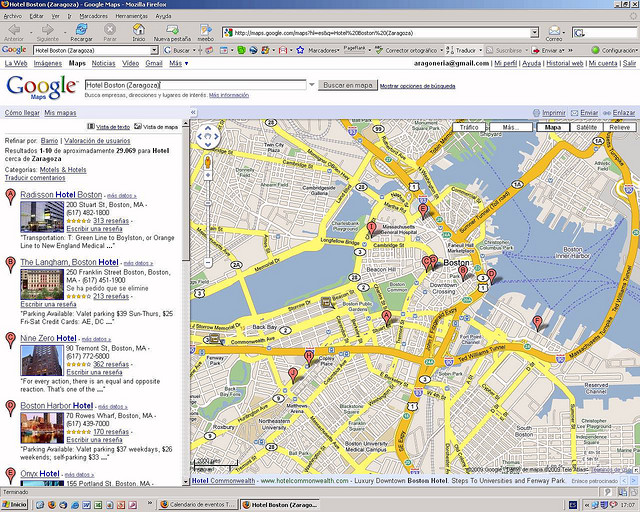Click Mi cuenta link
This screenshot has height=512, width=640.
(x=603, y=63)
